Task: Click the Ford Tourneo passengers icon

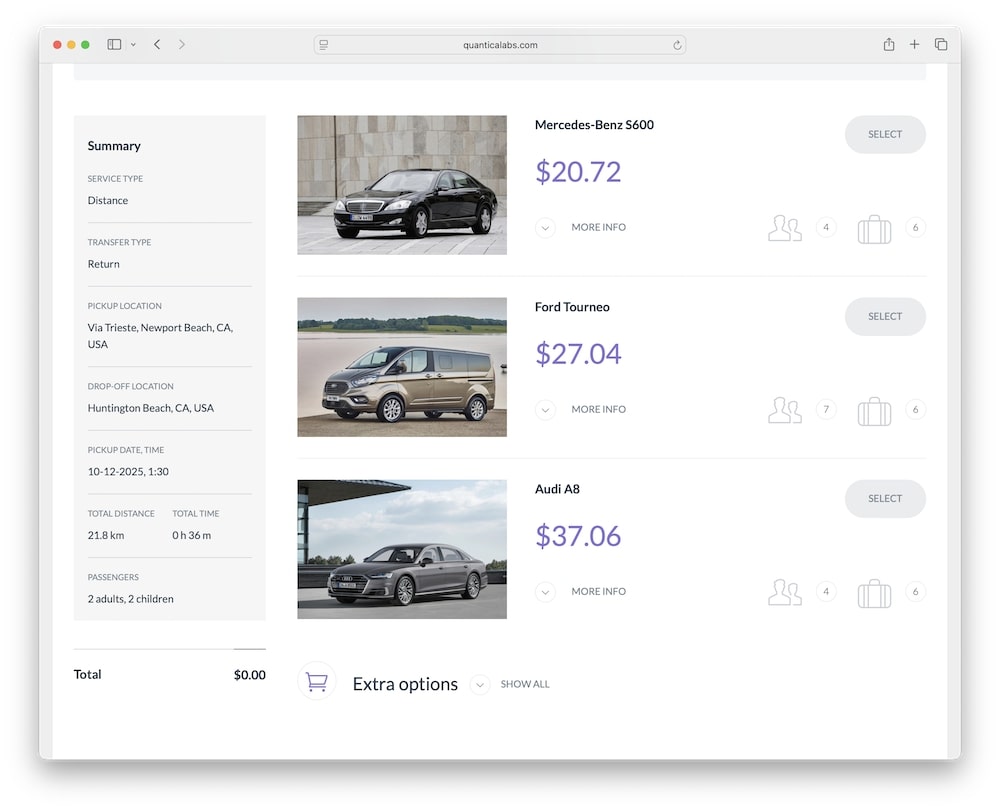Action: coord(784,411)
